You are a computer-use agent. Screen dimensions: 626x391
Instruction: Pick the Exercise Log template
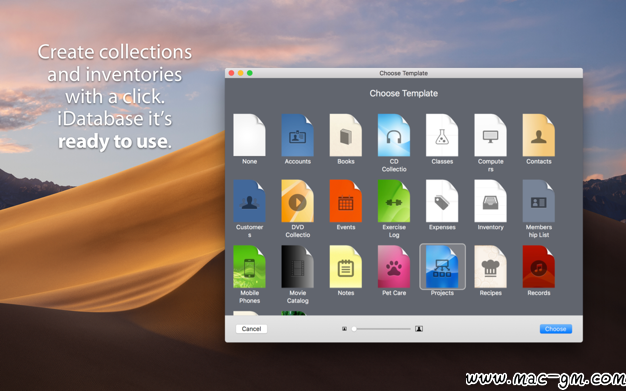[x=394, y=201]
